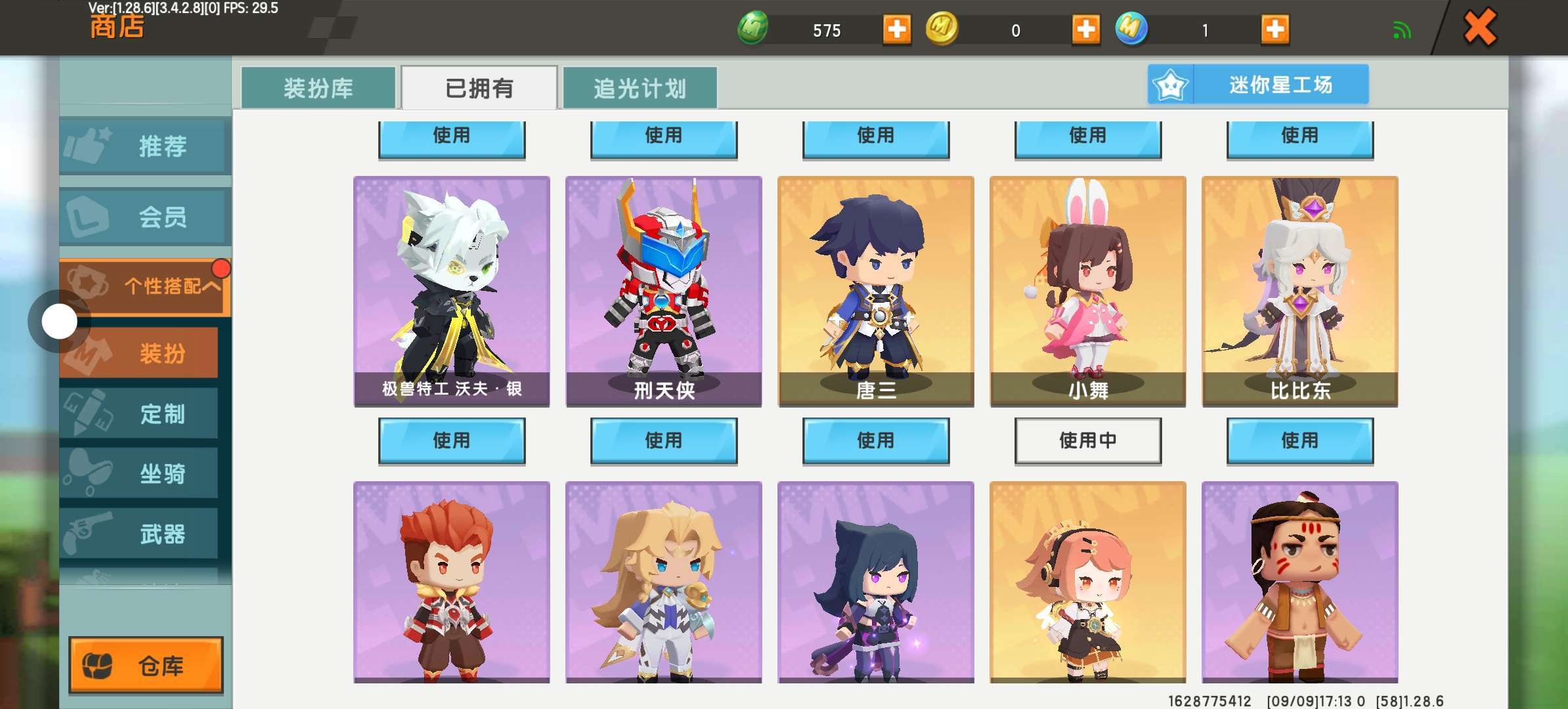Image resolution: width=1568 pixels, height=709 pixels.
Task: Click 使用中 under 小舞 skin
Action: point(1088,440)
